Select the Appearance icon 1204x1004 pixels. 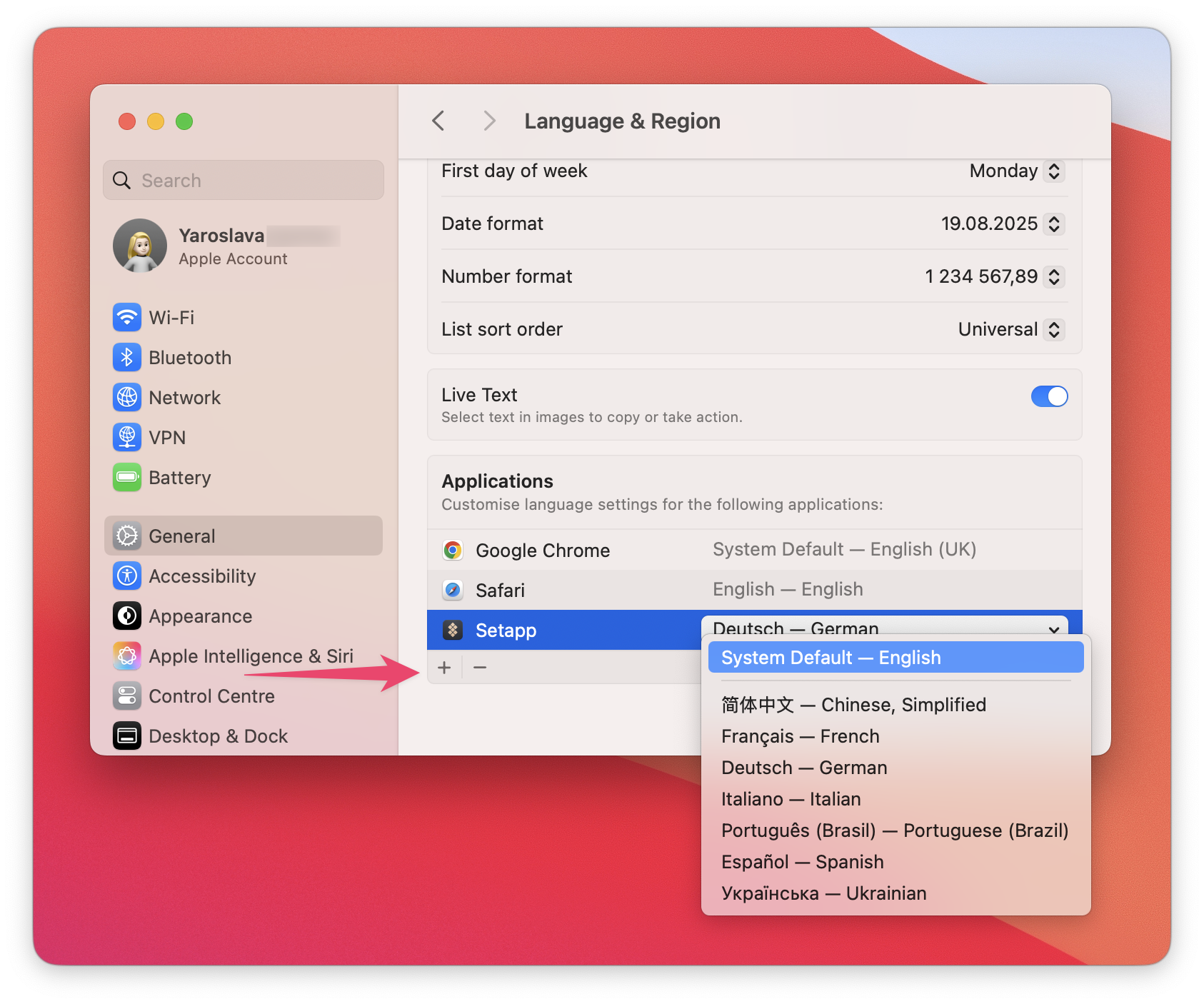click(127, 616)
